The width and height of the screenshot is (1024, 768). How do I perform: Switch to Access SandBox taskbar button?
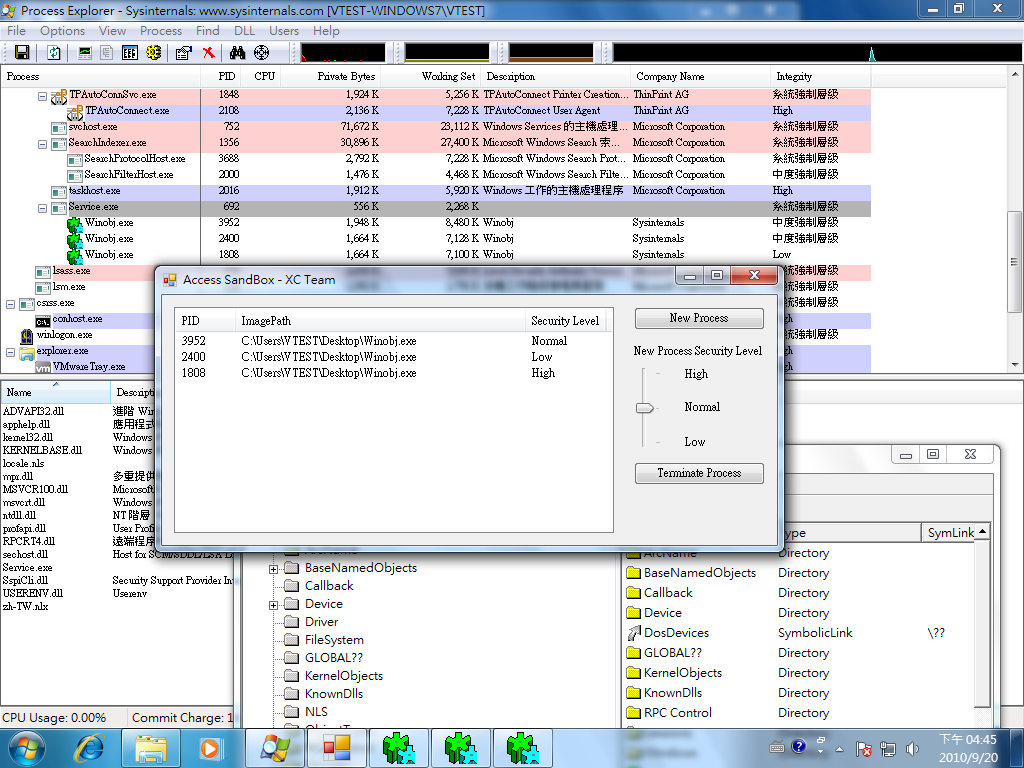point(337,748)
